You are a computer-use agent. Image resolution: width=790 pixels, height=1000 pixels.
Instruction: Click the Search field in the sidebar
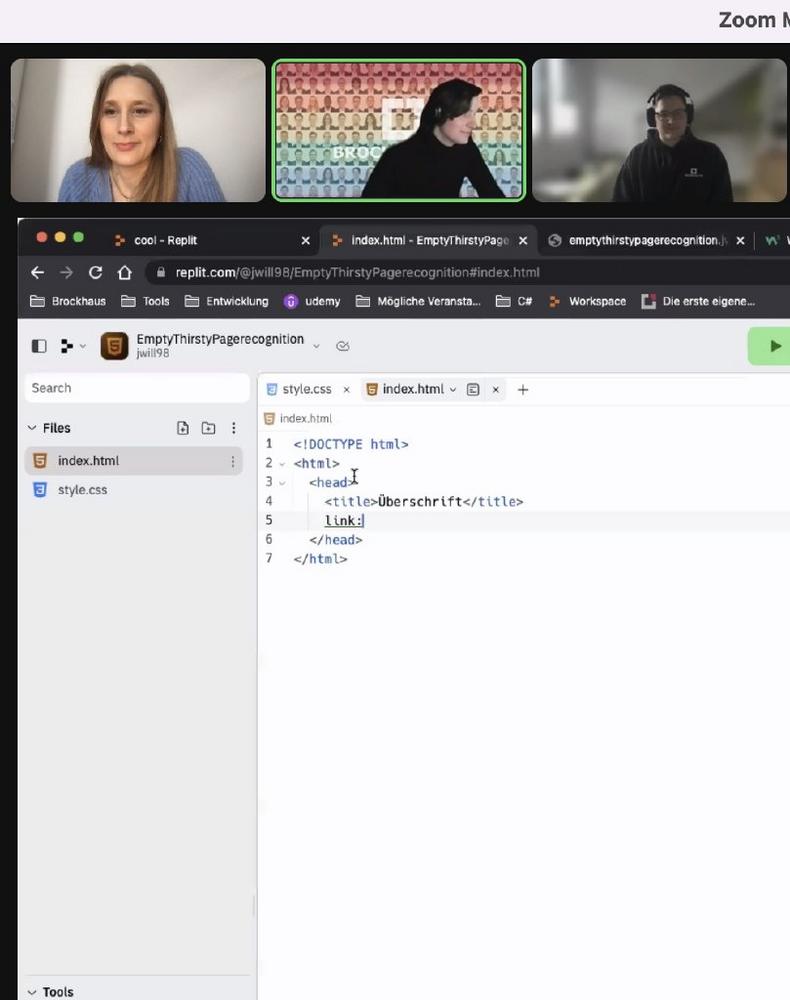click(x=135, y=388)
